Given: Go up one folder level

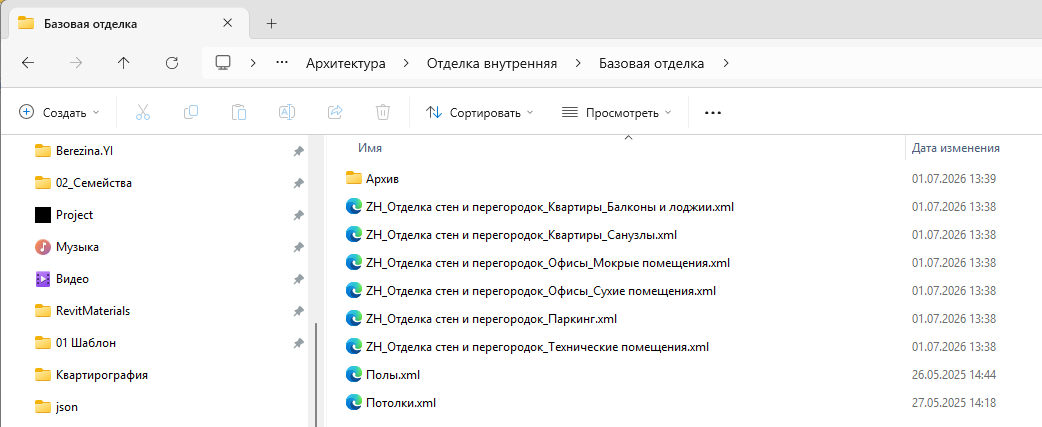Looking at the screenshot, I should pos(124,63).
